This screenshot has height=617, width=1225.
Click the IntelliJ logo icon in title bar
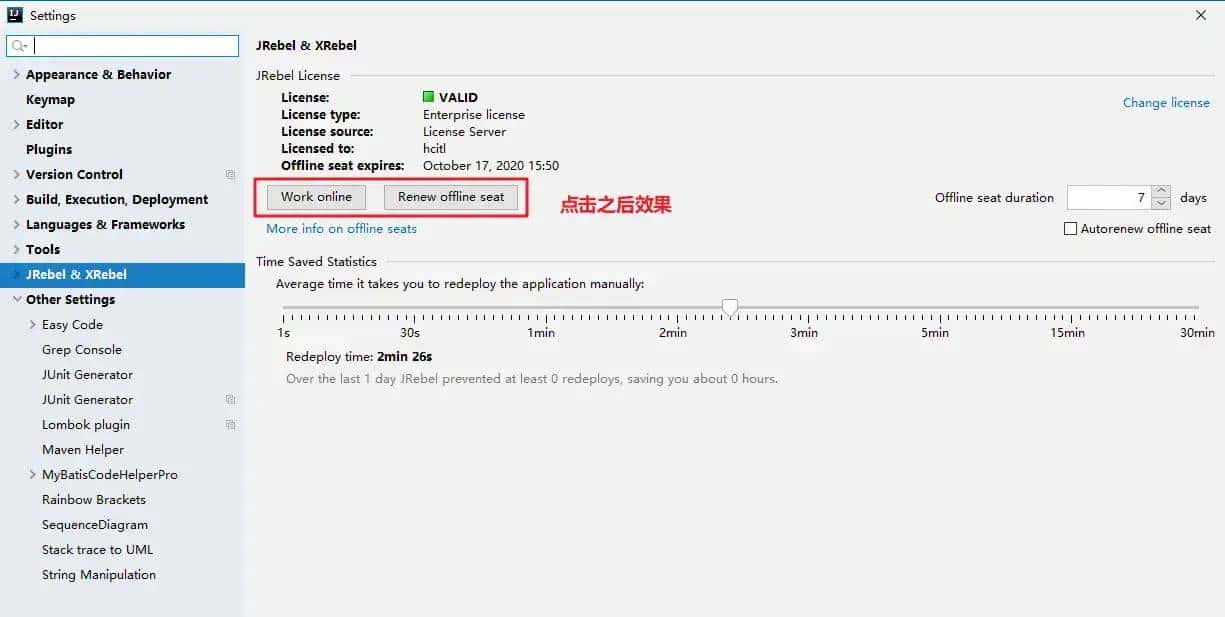pyautogui.click(x=15, y=16)
